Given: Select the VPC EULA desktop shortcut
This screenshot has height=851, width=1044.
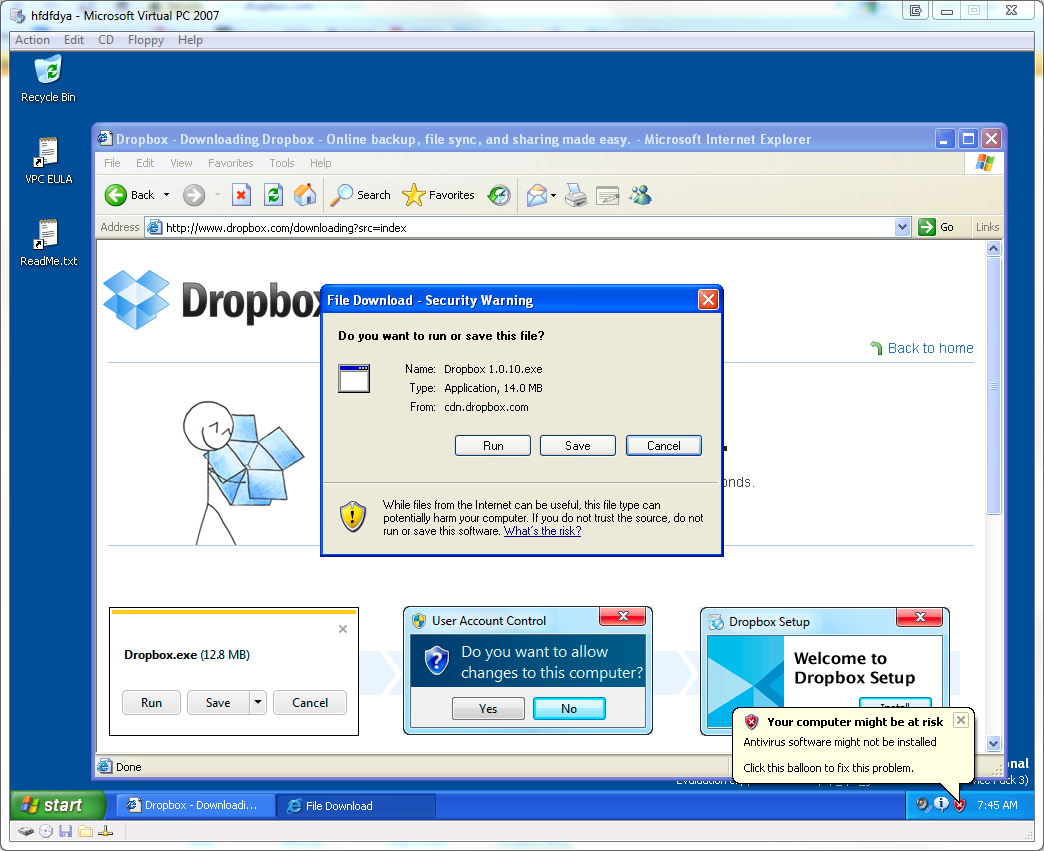Looking at the screenshot, I should click(48, 160).
